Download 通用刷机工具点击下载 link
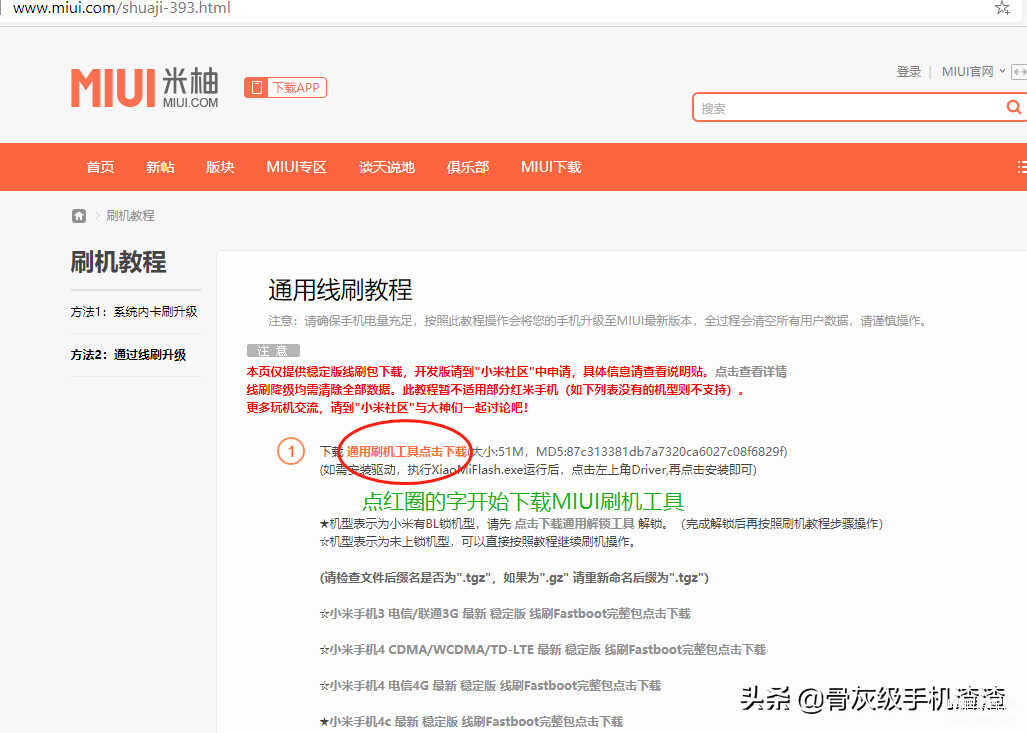This screenshot has height=733, width=1027. point(406,451)
